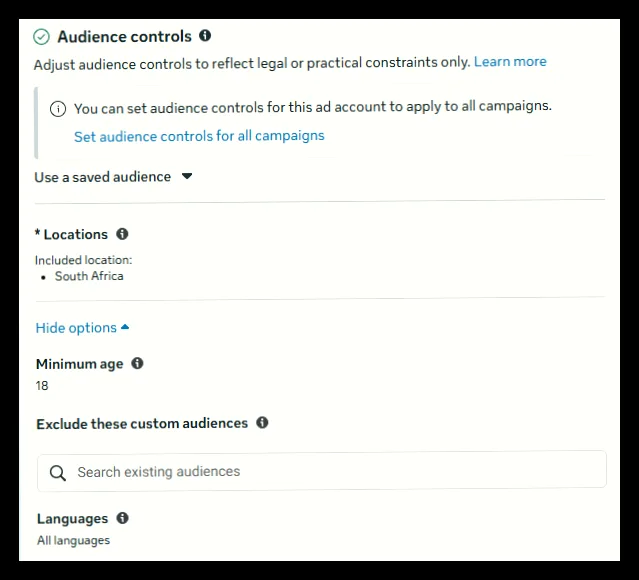The width and height of the screenshot is (639, 580).
Task: Click info icon beside Exclude these custom audiences
Action: (x=262, y=423)
